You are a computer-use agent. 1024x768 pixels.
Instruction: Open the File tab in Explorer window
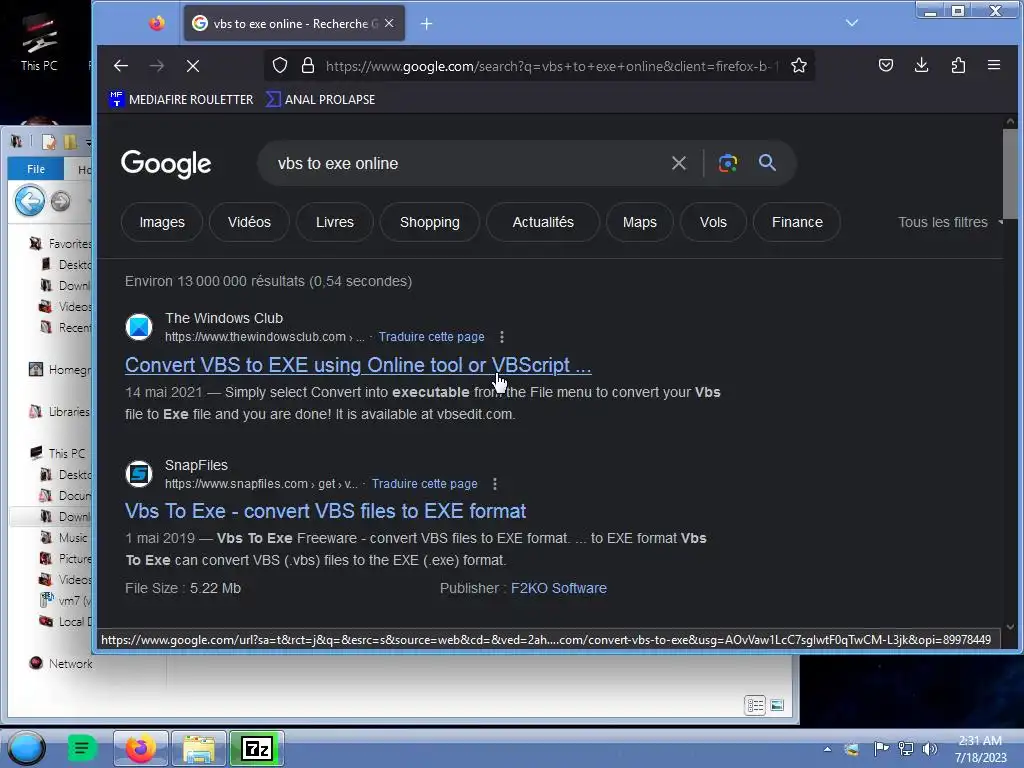[36, 169]
